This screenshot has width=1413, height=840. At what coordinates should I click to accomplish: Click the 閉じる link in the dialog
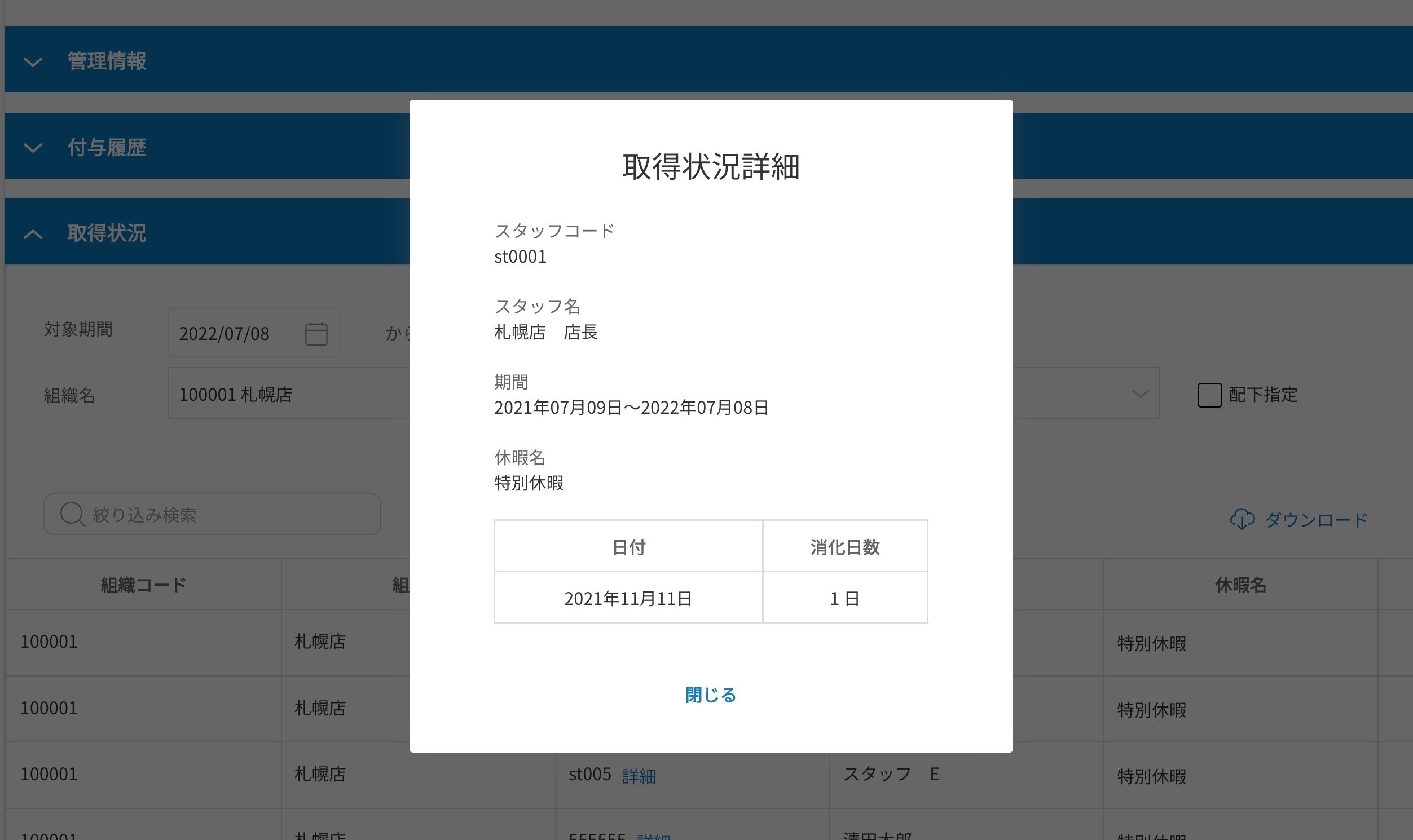tap(710, 695)
